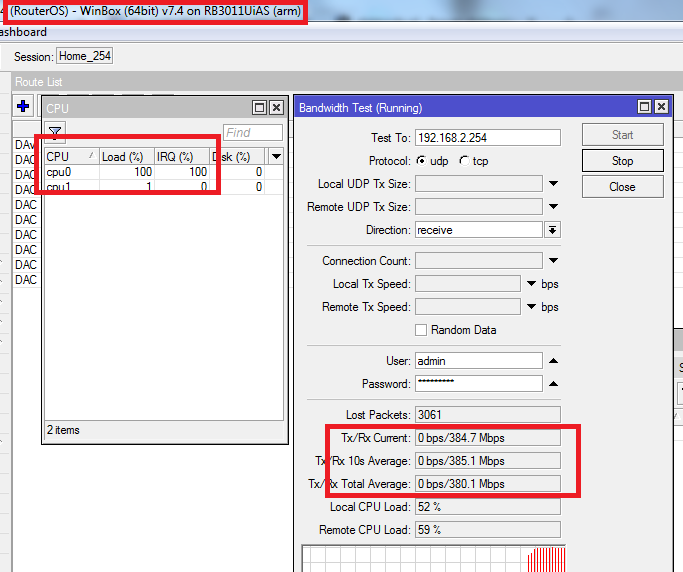Stop the running bandwidth test
Screen dimensions: 683x572
click(x=622, y=161)
